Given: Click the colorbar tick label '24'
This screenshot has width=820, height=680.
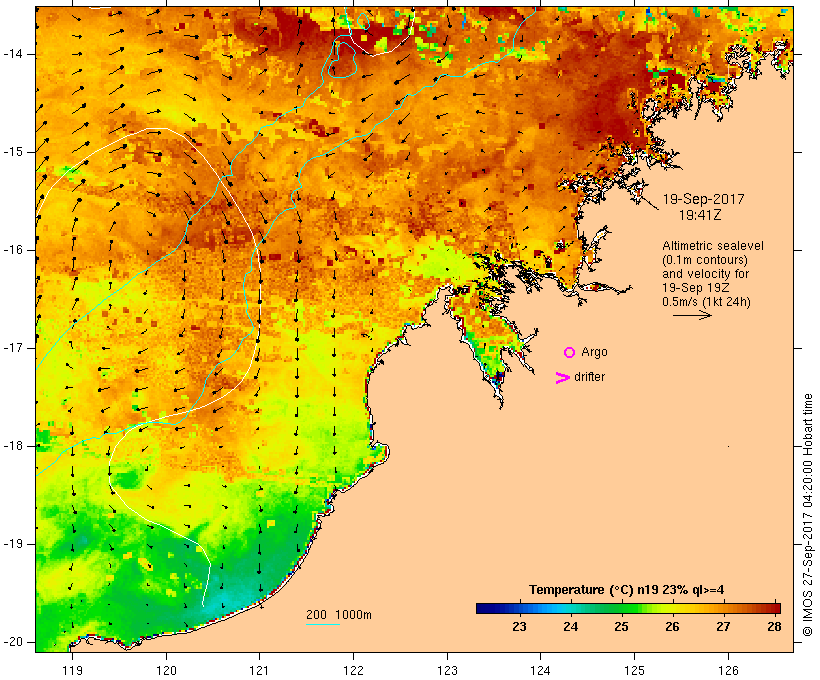Looking at the screenshot, I should pyautogui.click(x=571, y=627).
